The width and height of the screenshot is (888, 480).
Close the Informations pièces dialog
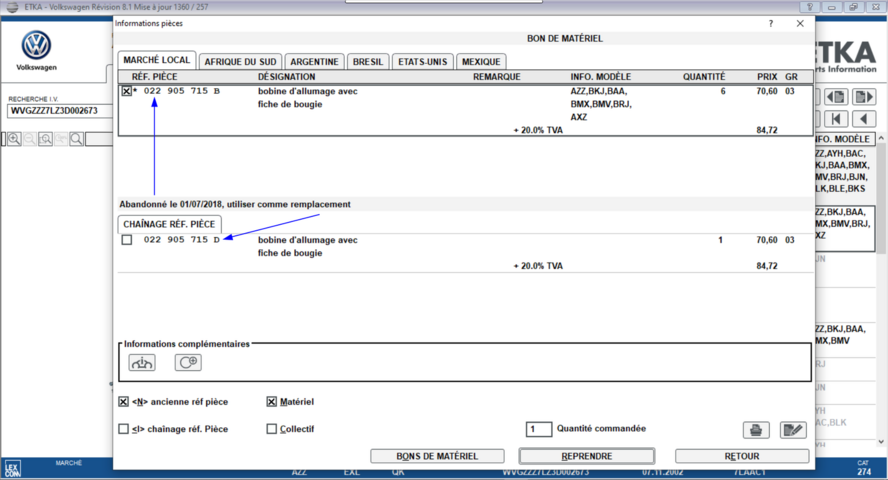click(x=800, y=23)
